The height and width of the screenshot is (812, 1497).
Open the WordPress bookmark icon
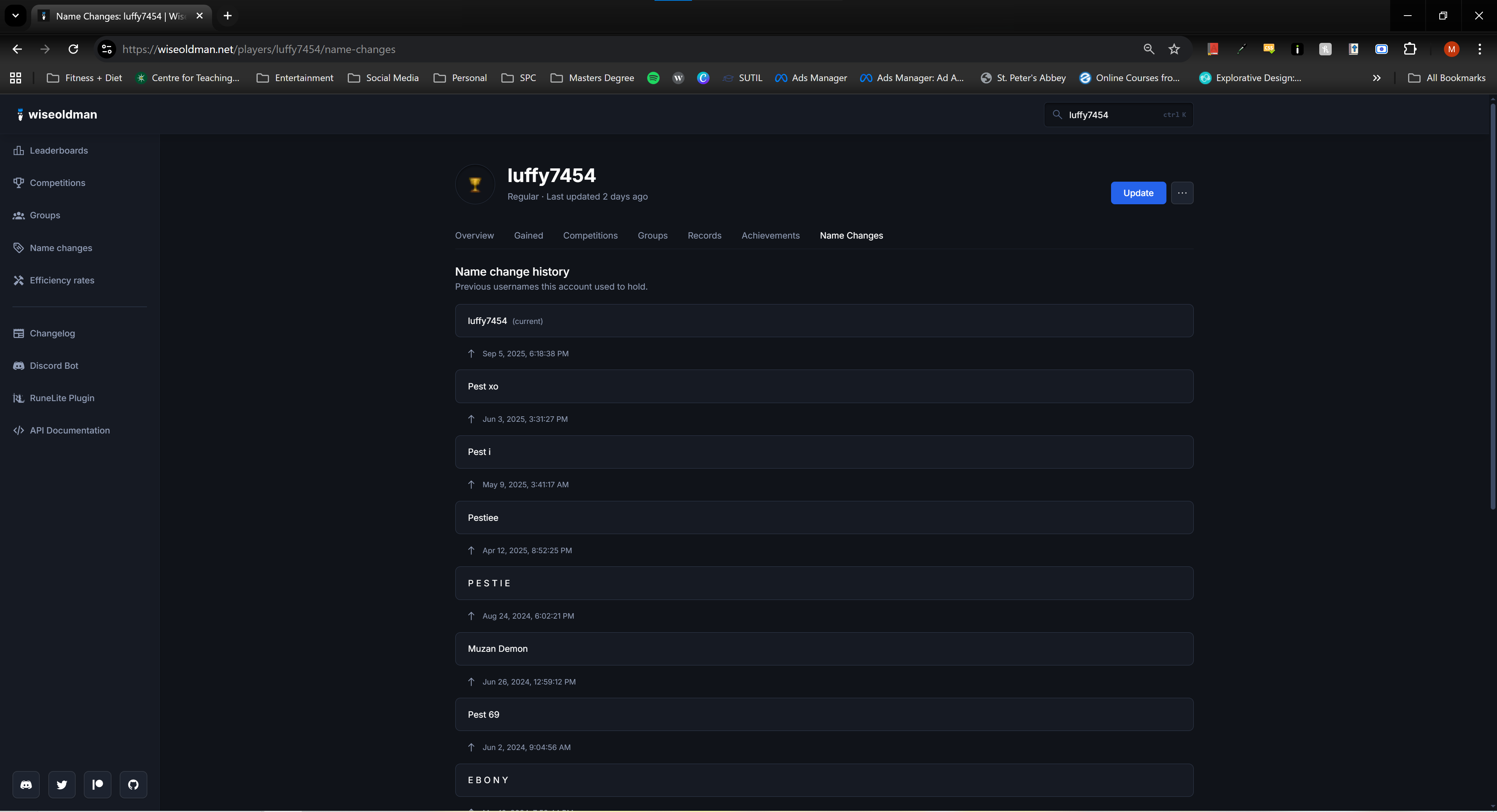pyautogui.click(x=678, y=78)
